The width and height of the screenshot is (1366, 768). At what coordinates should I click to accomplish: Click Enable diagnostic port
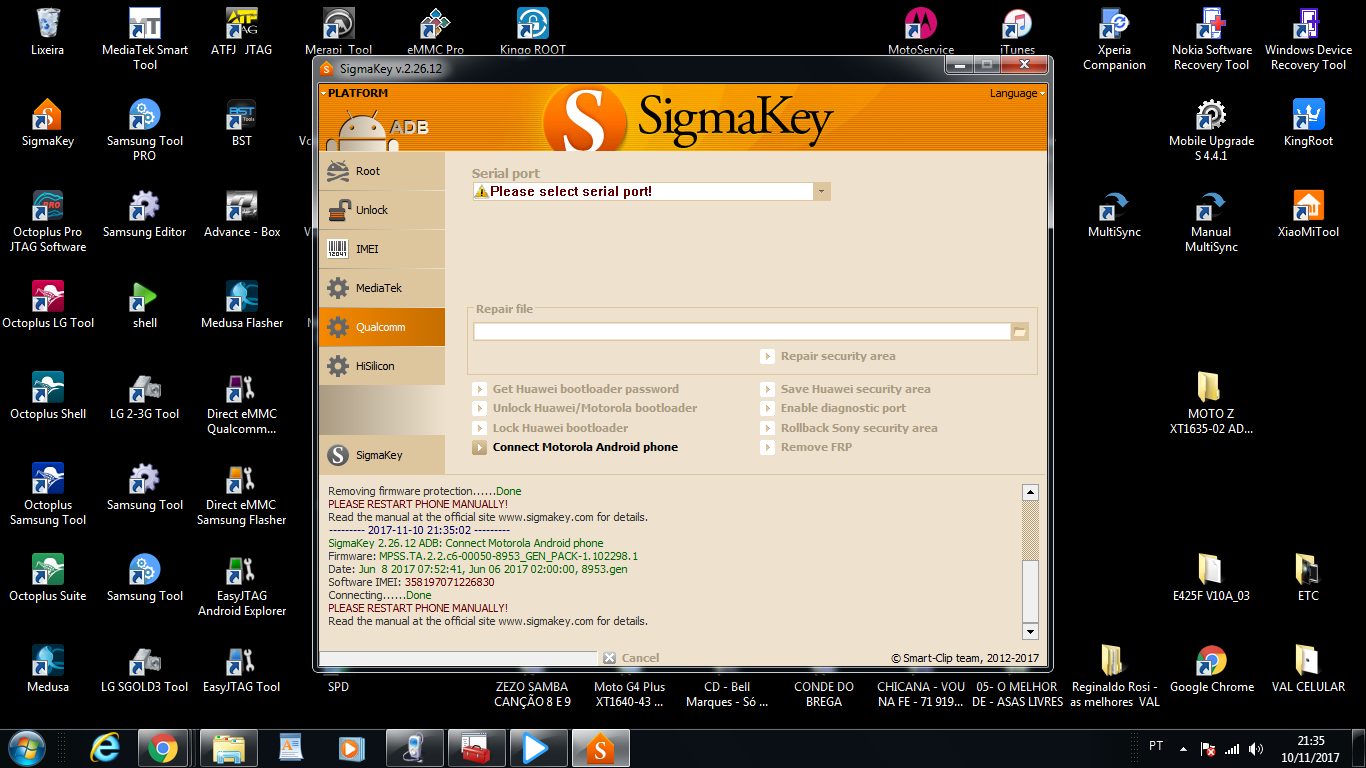click(833, 408)
